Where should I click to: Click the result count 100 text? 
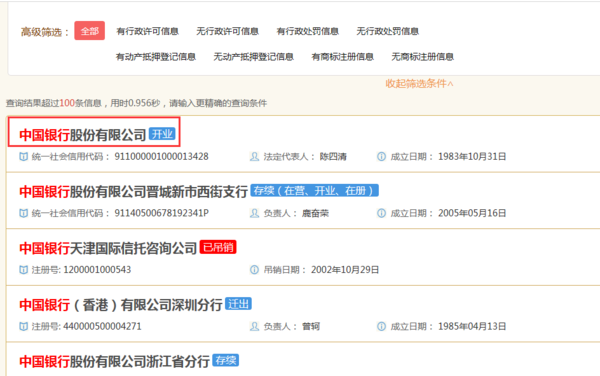[x=67, y=103]
